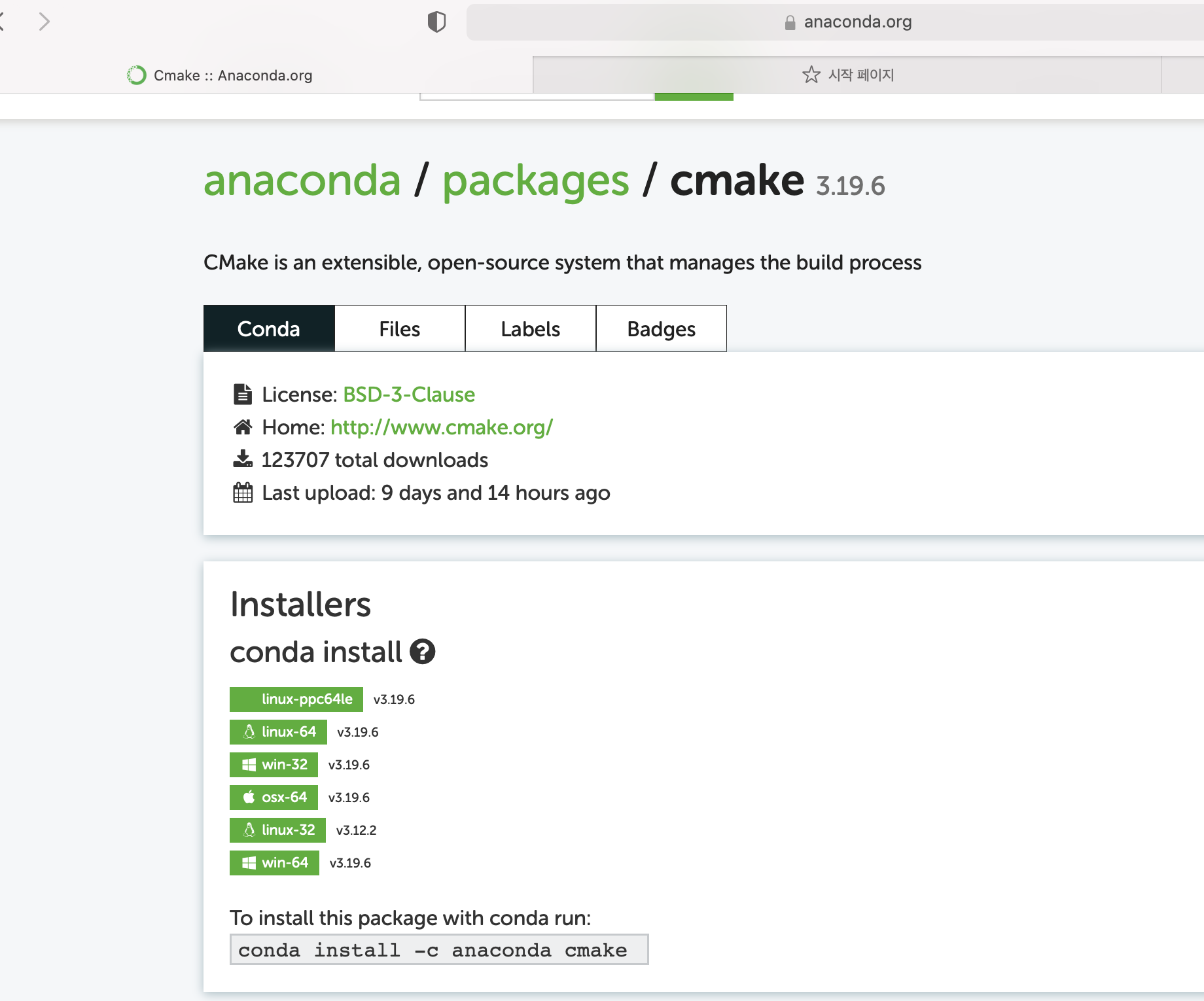Click the Safari forward navigation arrow

point(44,22)
